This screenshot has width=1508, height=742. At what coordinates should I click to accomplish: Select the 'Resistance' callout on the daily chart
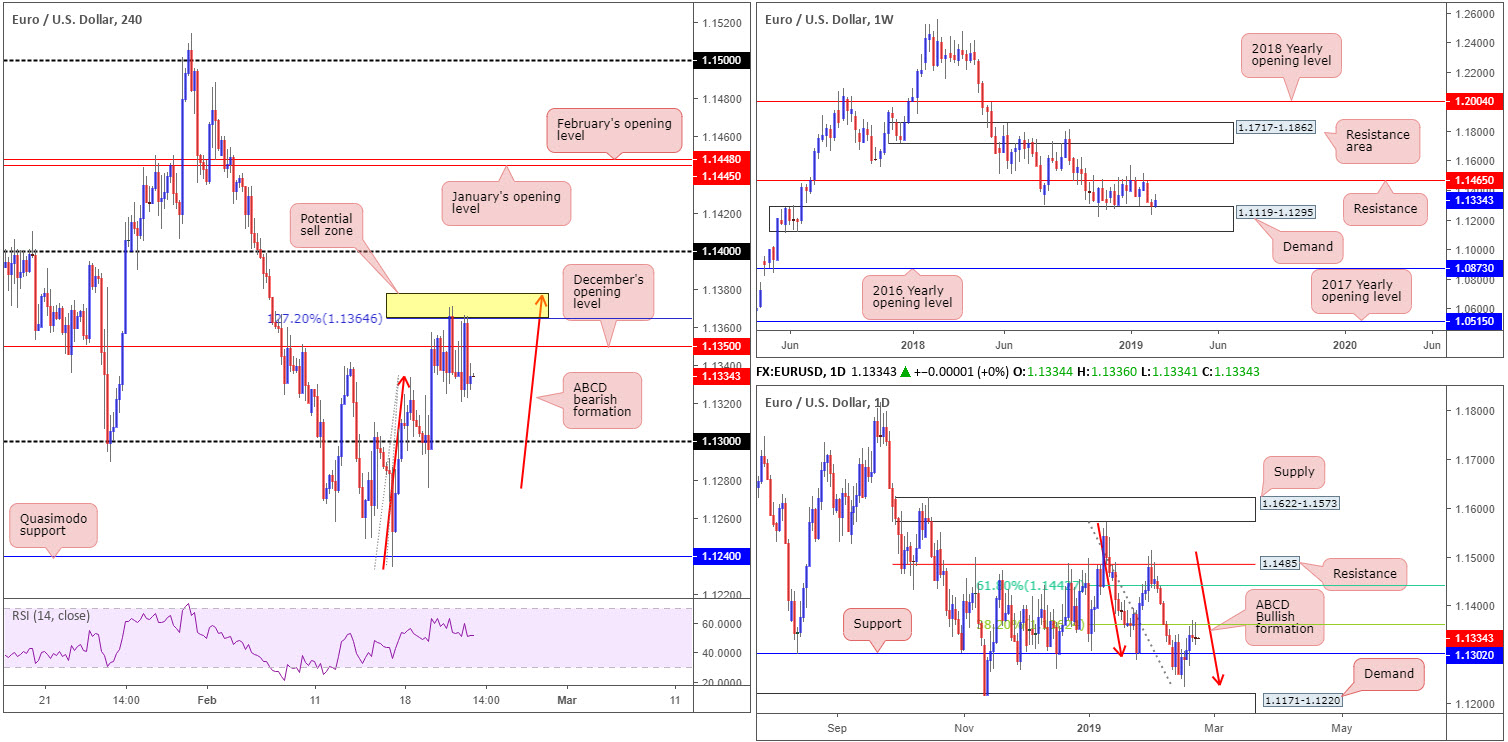1364,573
